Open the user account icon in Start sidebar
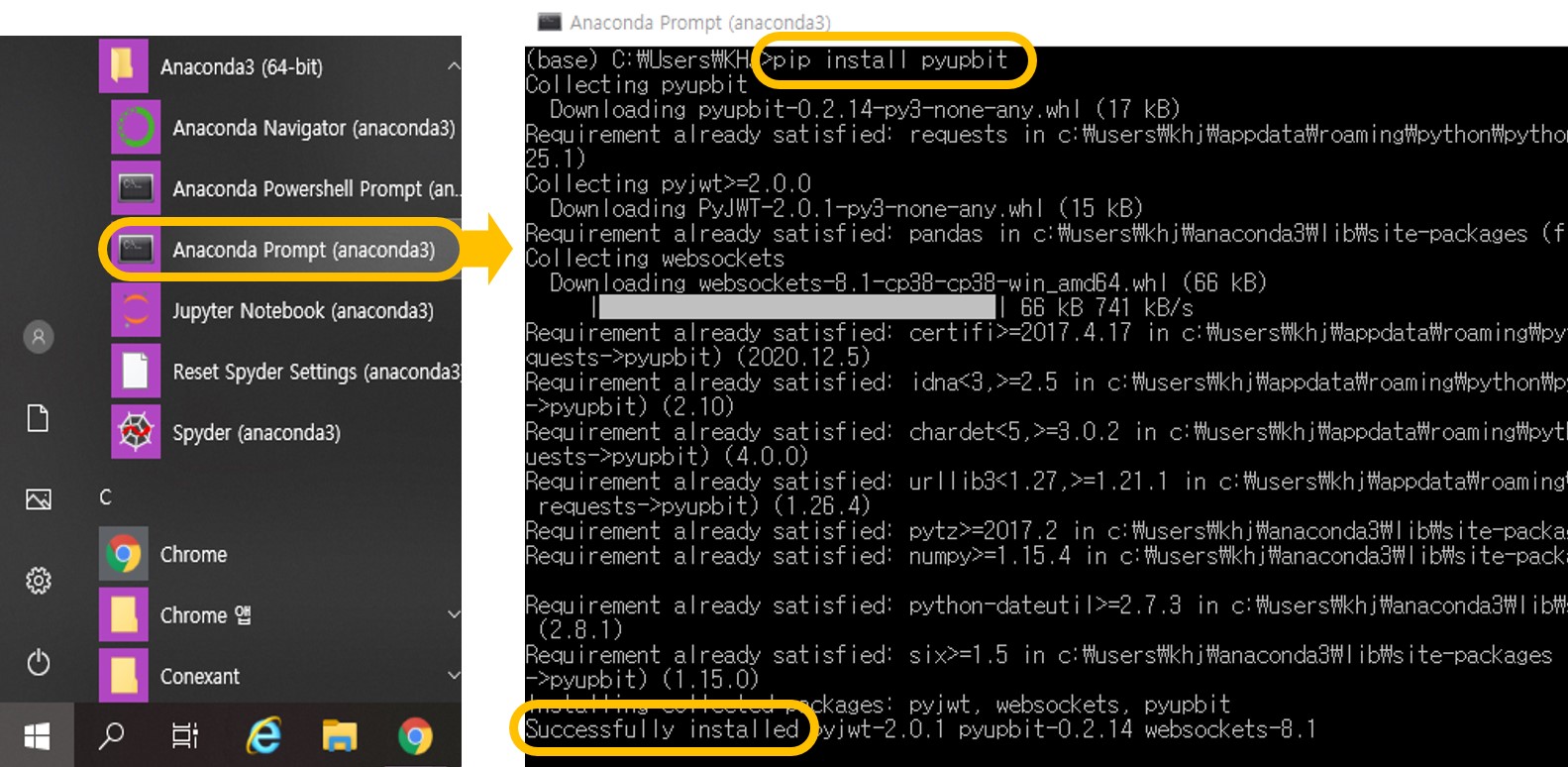Image resolution: width=1568 pixels, height=767 pixels. pos(39,337)
